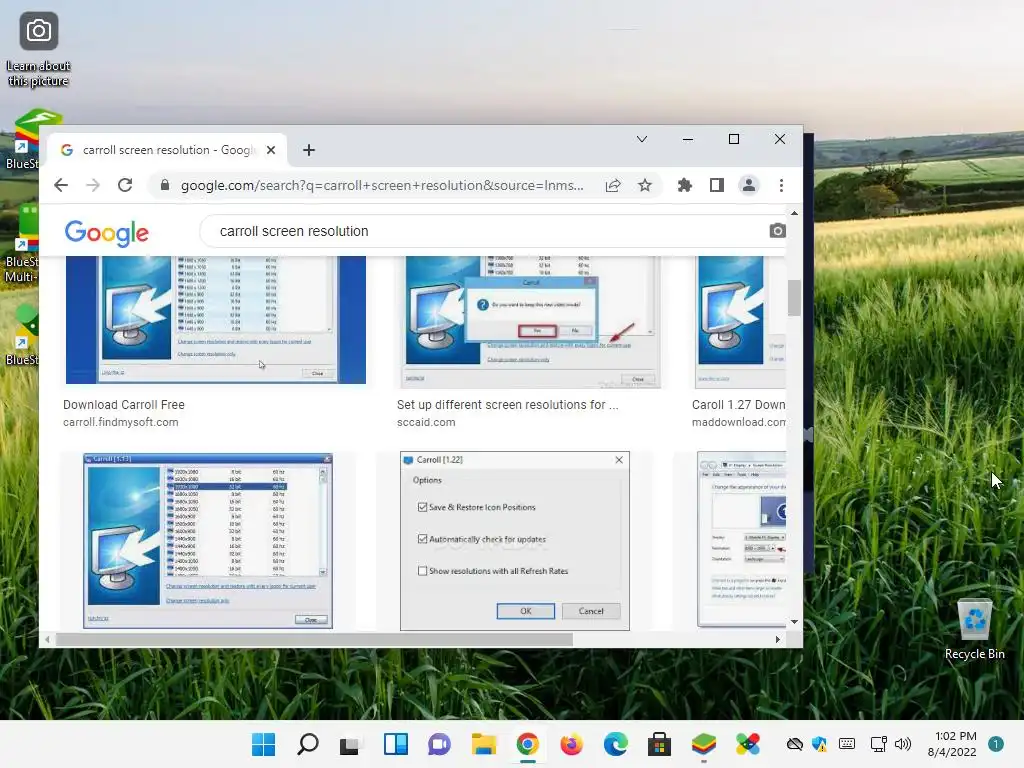Open a new Chrome tab
The width and height of the screenshot is (1024, 768).
309,150
